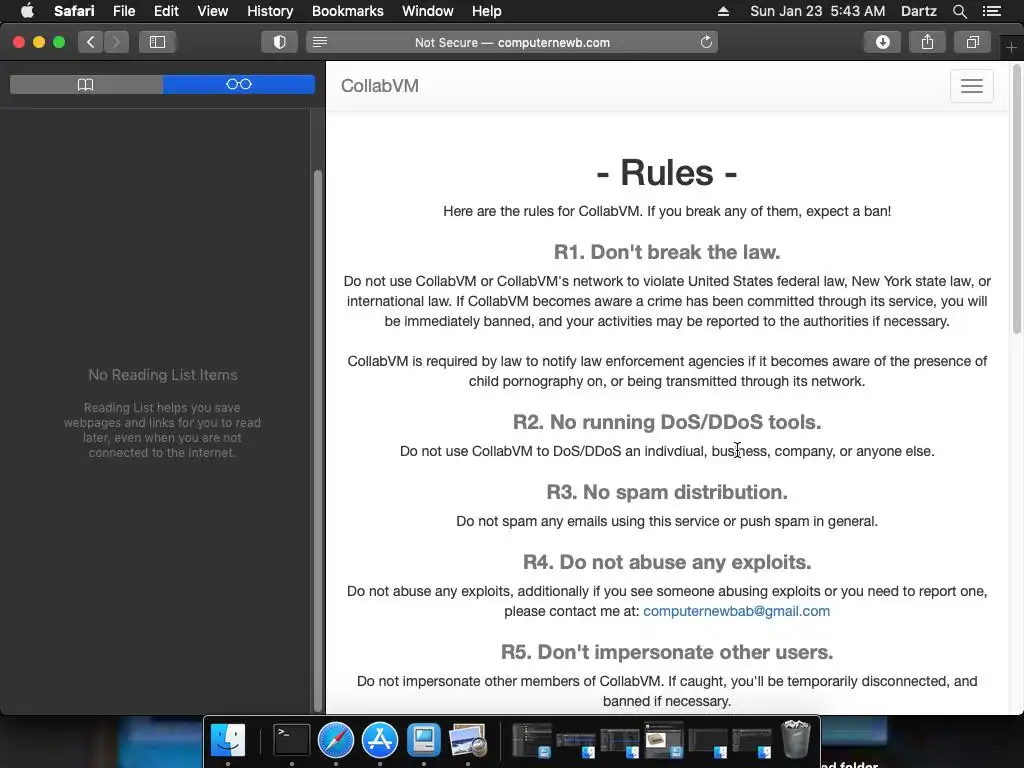
Task: Open the Apple menu
Action: tap(27, 11)
